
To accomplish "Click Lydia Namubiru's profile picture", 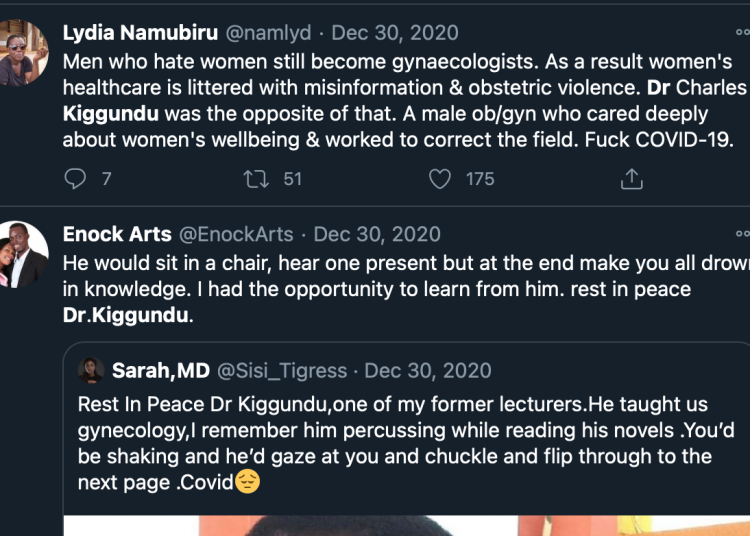I will click(x=24, y=53).
